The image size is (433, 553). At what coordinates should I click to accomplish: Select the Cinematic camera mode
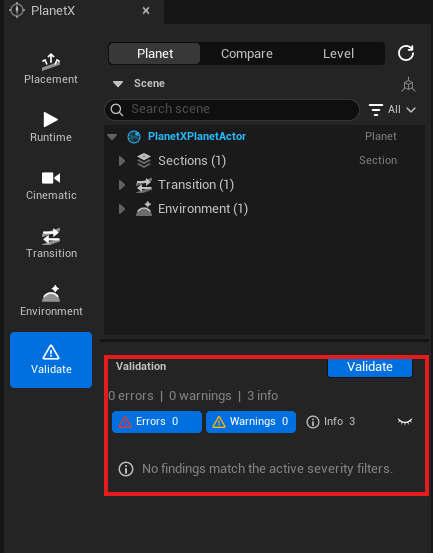coord(51,185)
